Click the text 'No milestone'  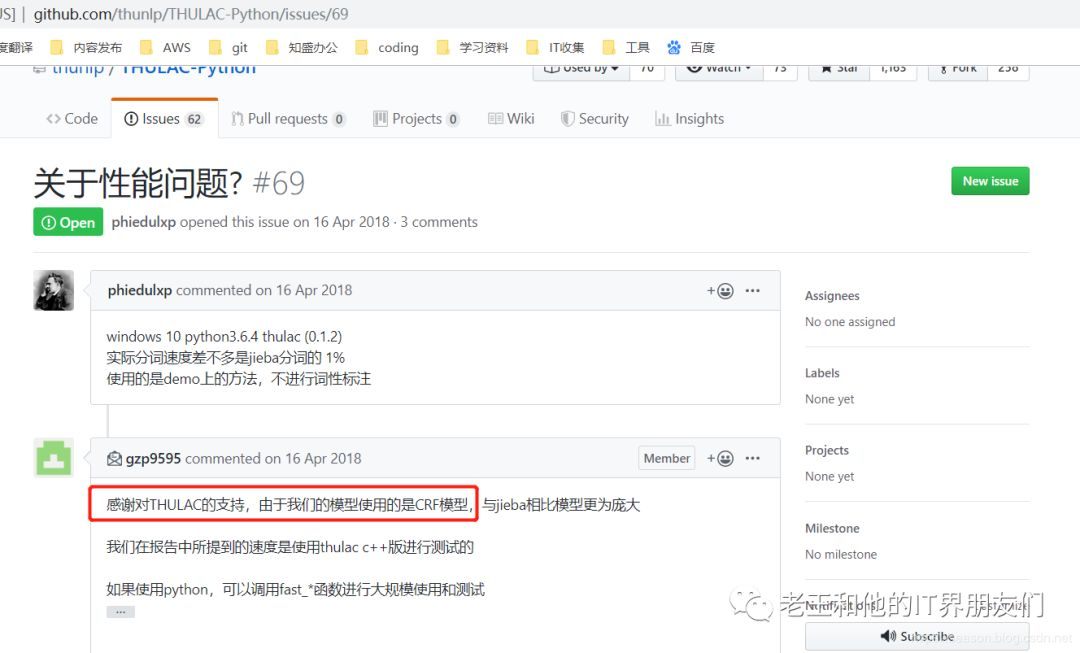click(841, 554)
